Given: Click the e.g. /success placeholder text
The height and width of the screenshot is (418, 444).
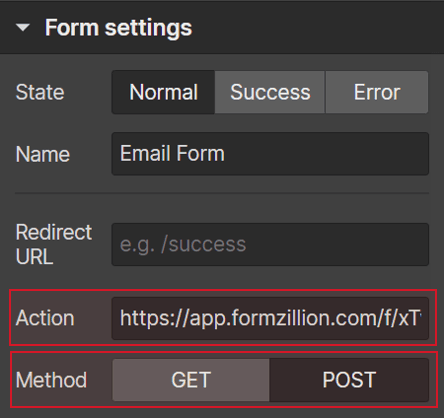Looking at the screenshot, I should pyautogui.click(x=183, y=244).
